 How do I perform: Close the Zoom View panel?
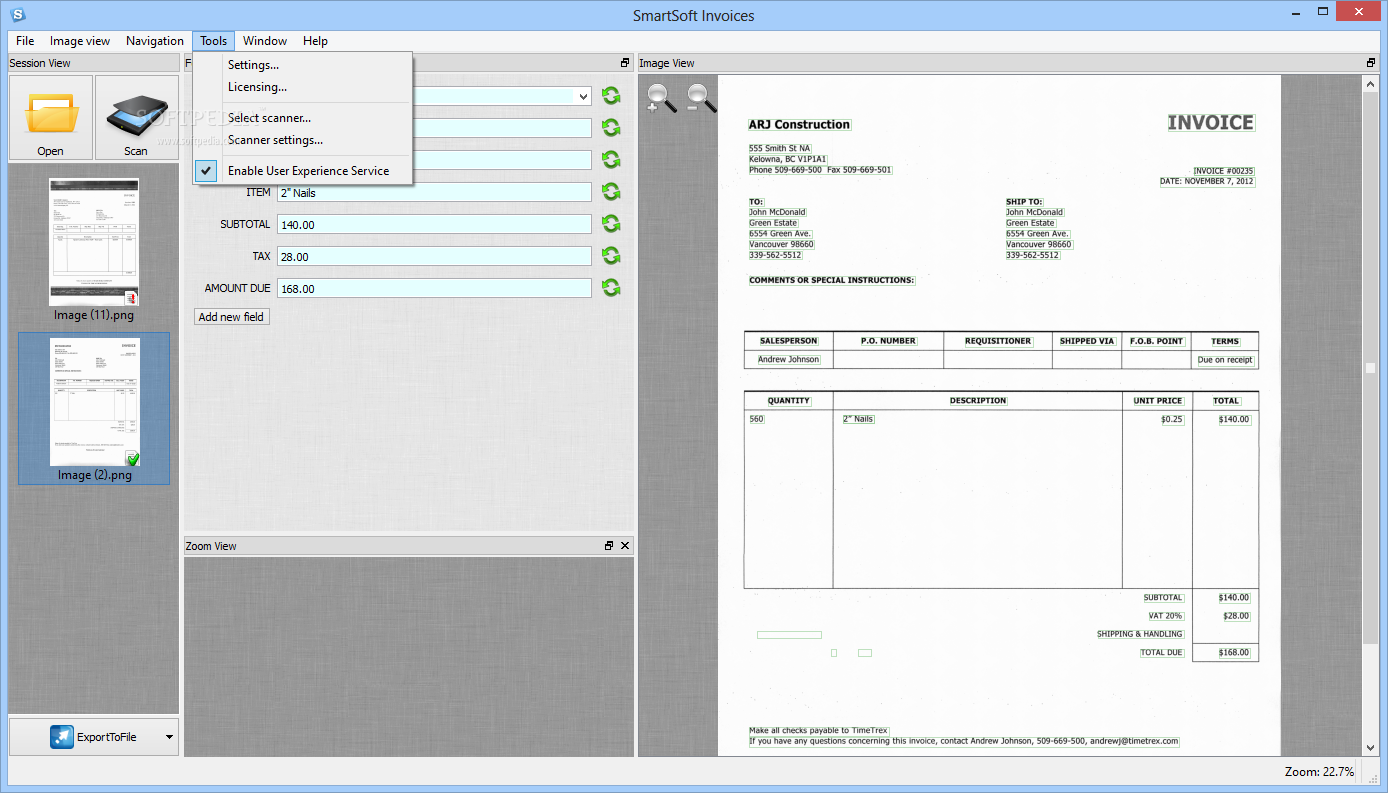(x=625, y=546)
